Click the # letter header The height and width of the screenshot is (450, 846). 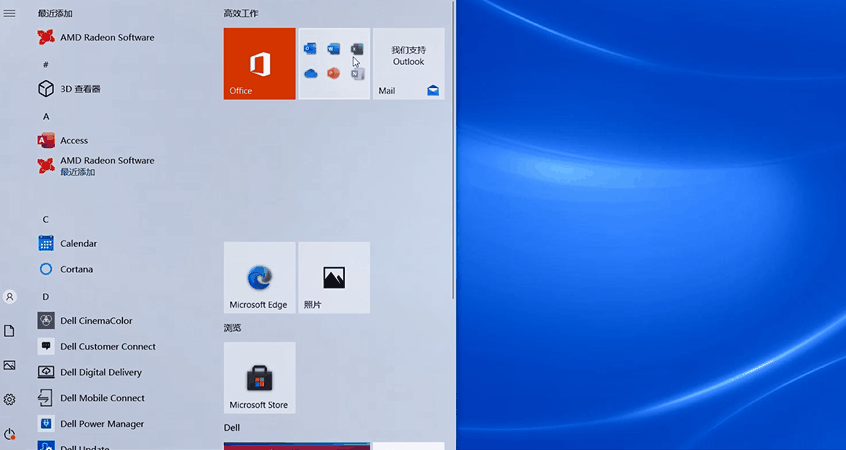point(46,64)
